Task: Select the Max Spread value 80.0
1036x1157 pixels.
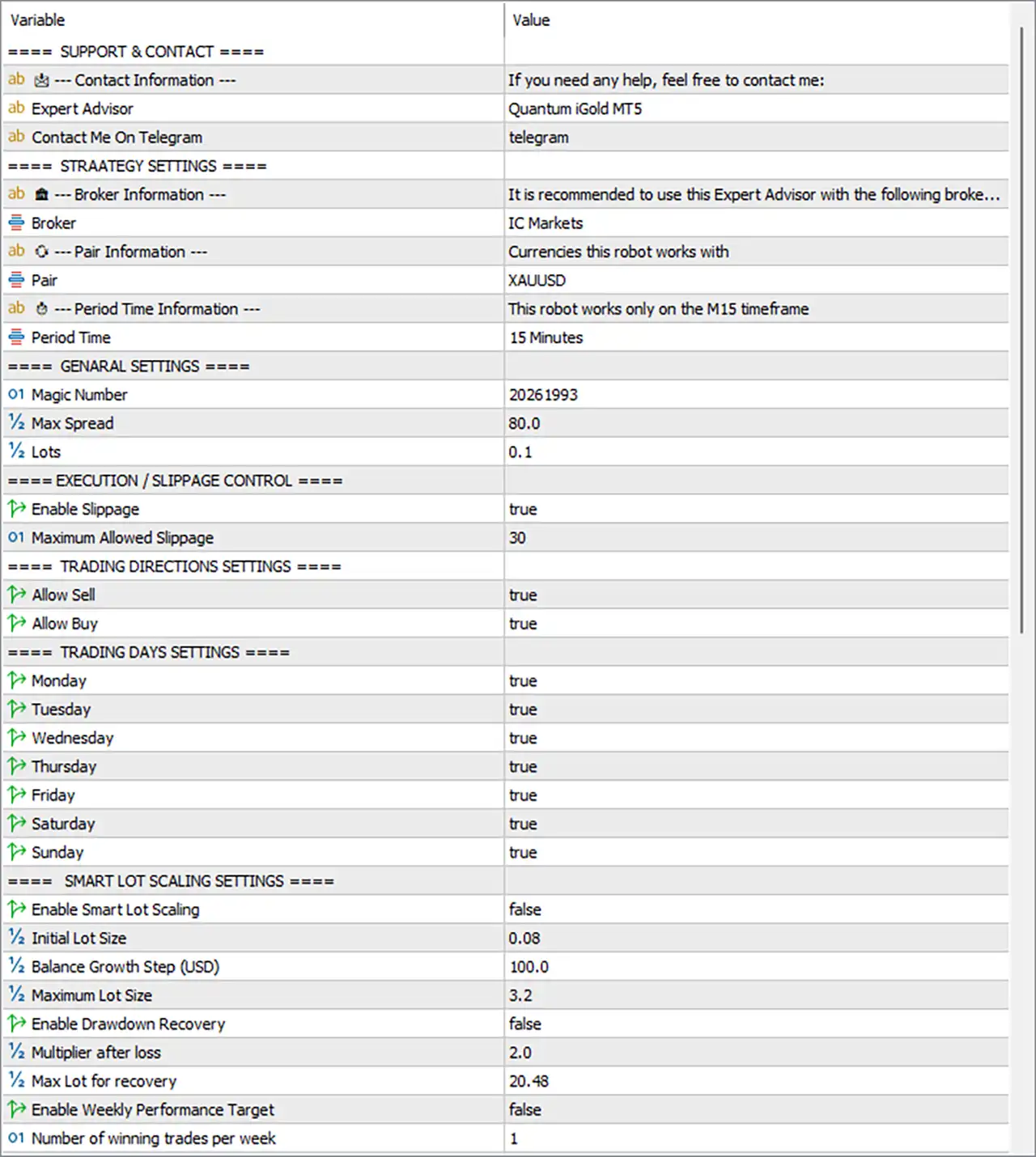Action: (524, 423)
